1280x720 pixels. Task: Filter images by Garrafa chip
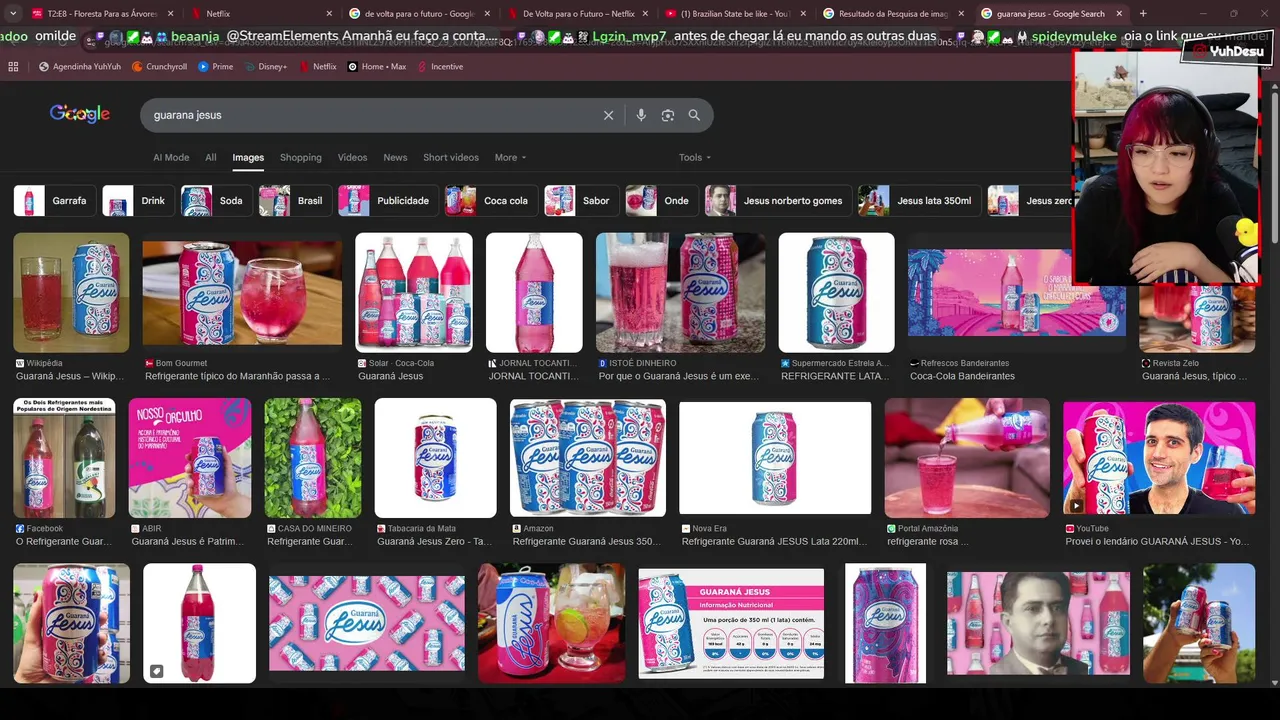(x=55, y=201)
